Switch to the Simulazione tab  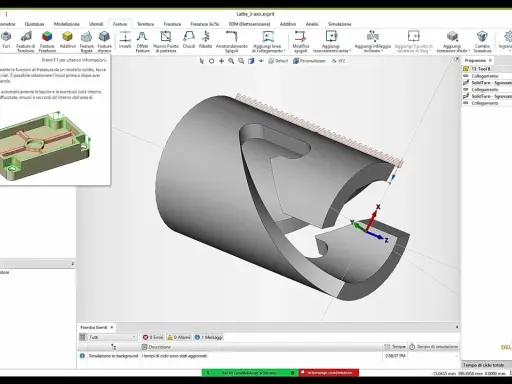pyautogui.click(x=339, y=24)
